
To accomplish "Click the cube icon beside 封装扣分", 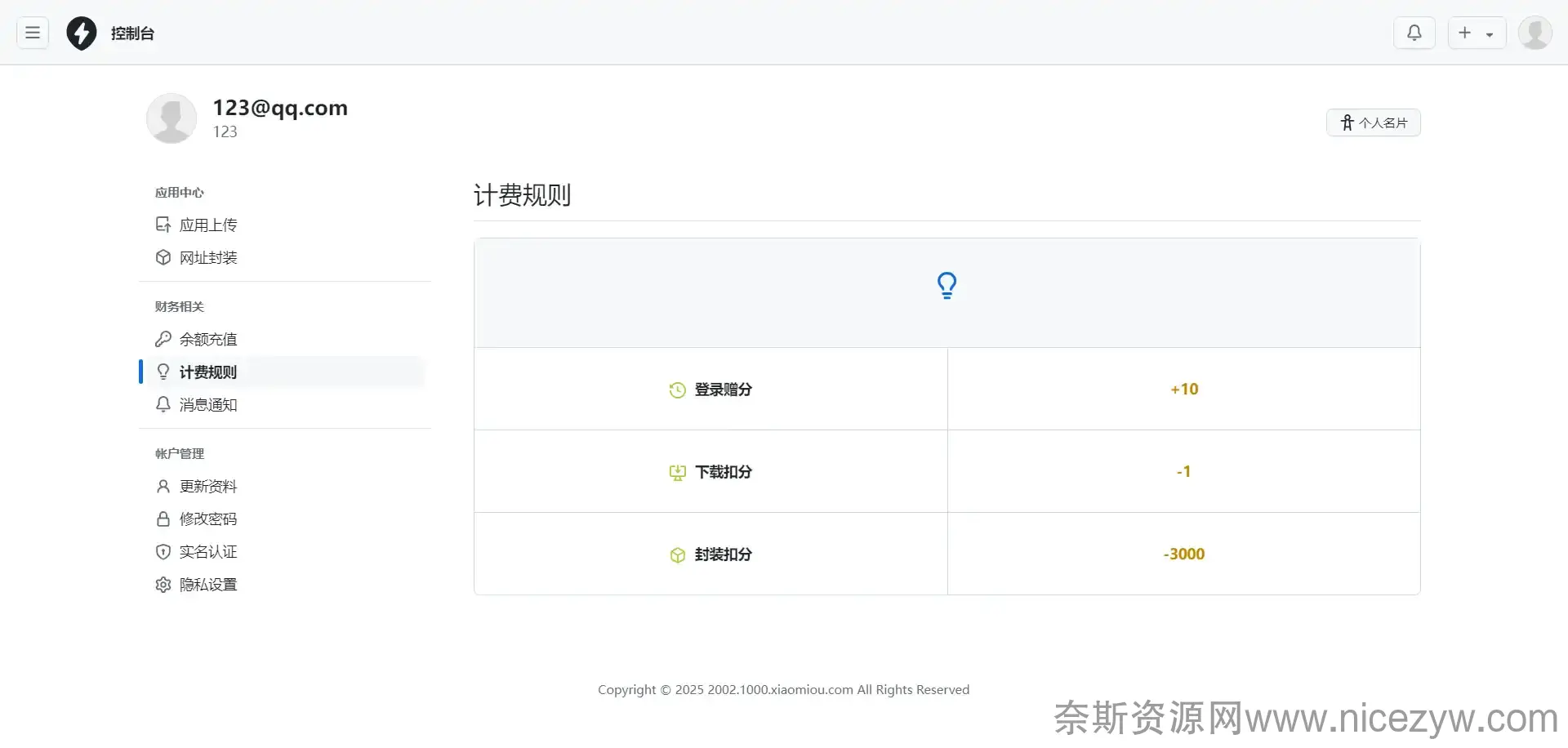I will (x=677, y=555).
